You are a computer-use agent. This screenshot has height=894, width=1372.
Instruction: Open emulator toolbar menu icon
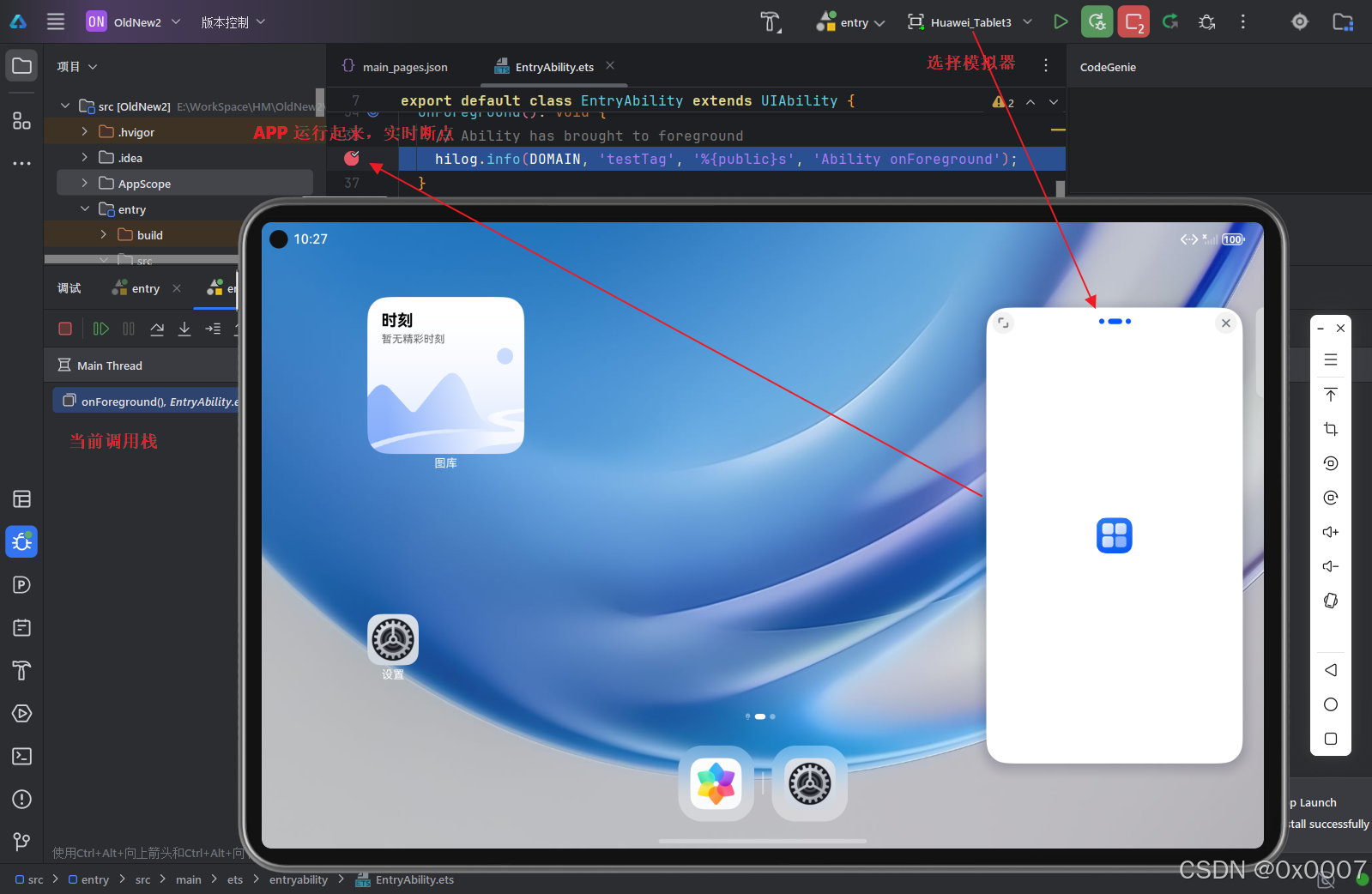click(1331, 359)
